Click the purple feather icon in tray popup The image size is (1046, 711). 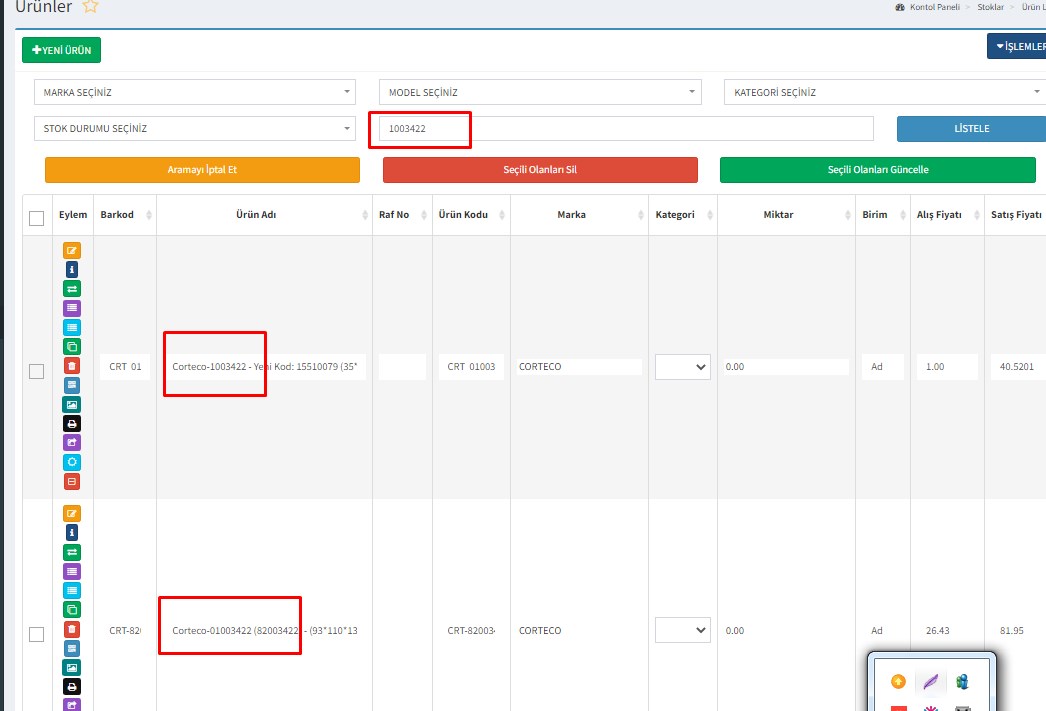tap(930, 682)
